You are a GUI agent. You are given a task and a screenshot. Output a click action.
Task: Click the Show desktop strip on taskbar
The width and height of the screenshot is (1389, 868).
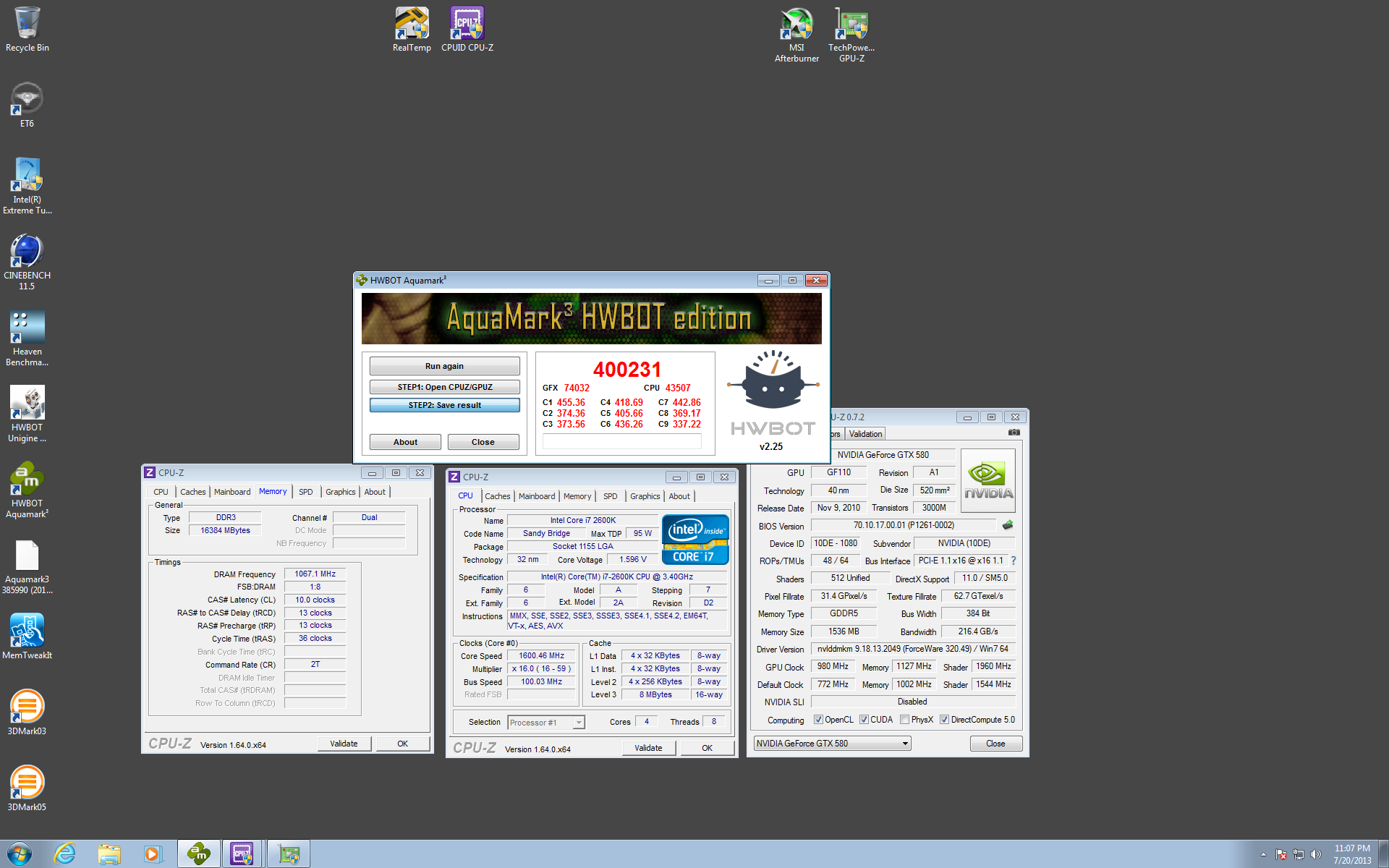point(1383,854)
